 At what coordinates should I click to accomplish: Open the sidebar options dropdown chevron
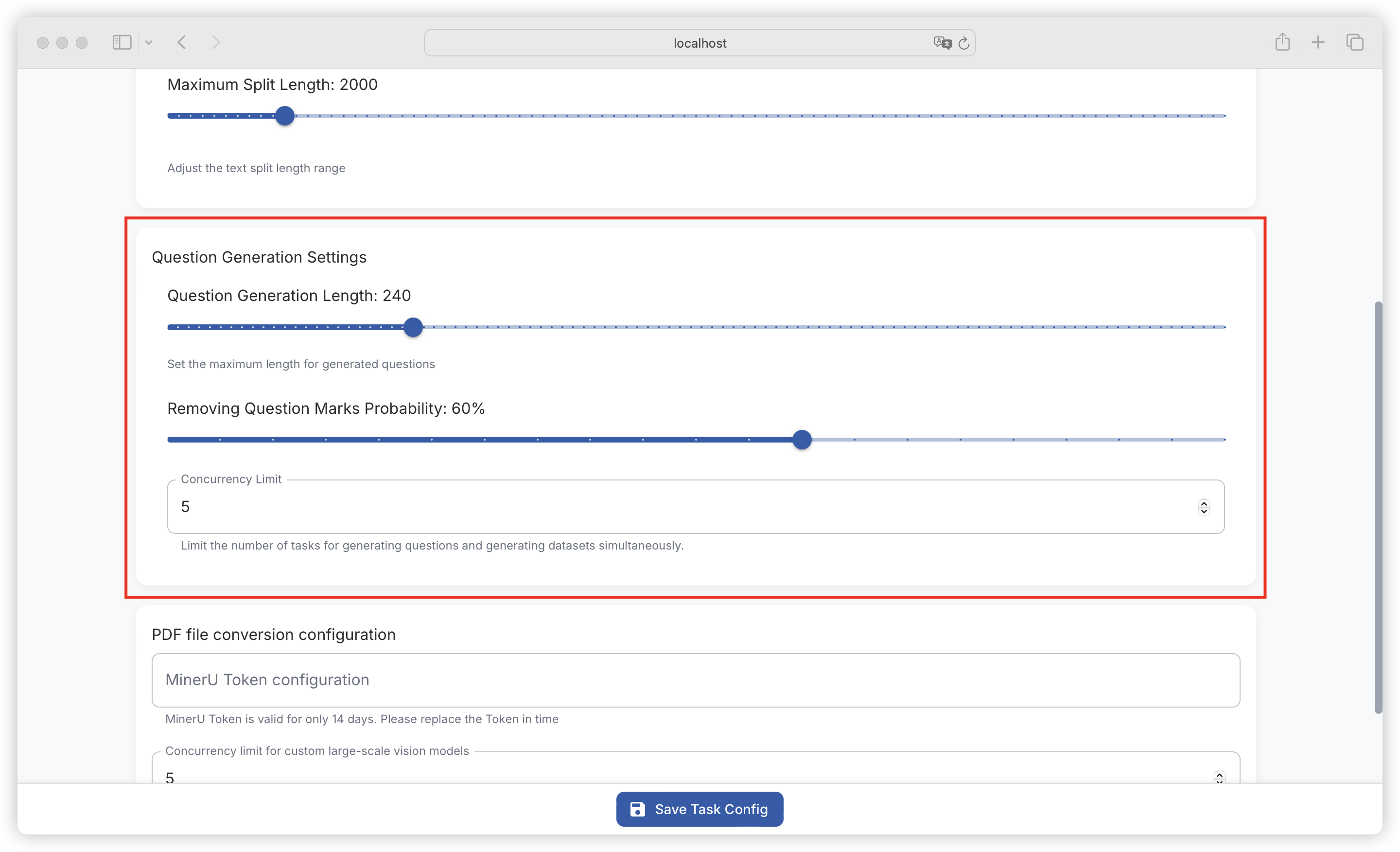[149, 43]
